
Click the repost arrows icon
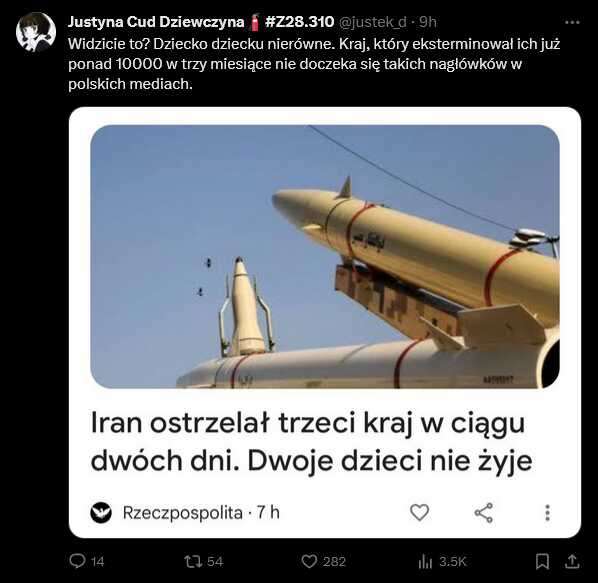point(193,561)
